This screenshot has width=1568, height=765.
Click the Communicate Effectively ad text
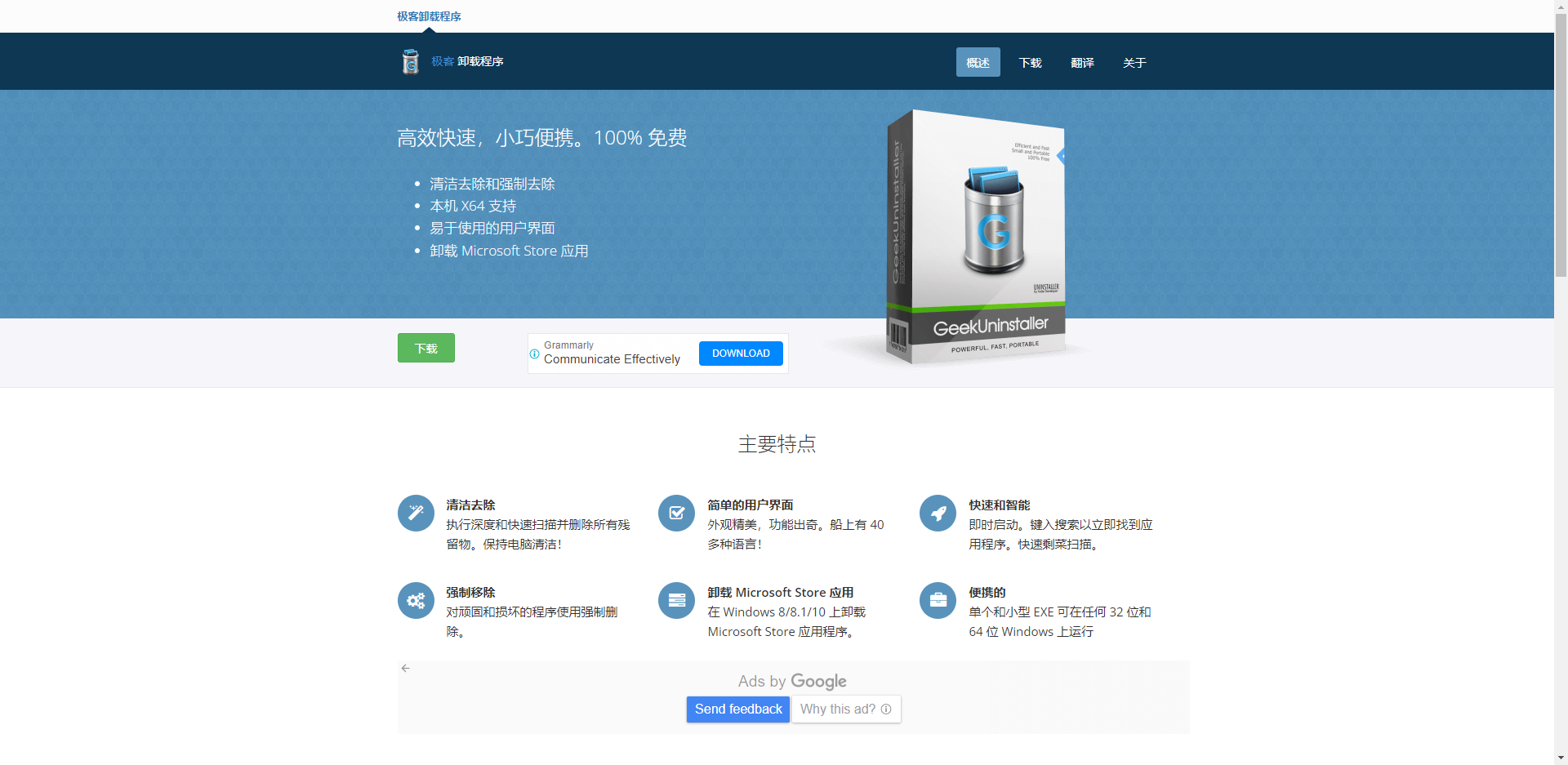612,359
